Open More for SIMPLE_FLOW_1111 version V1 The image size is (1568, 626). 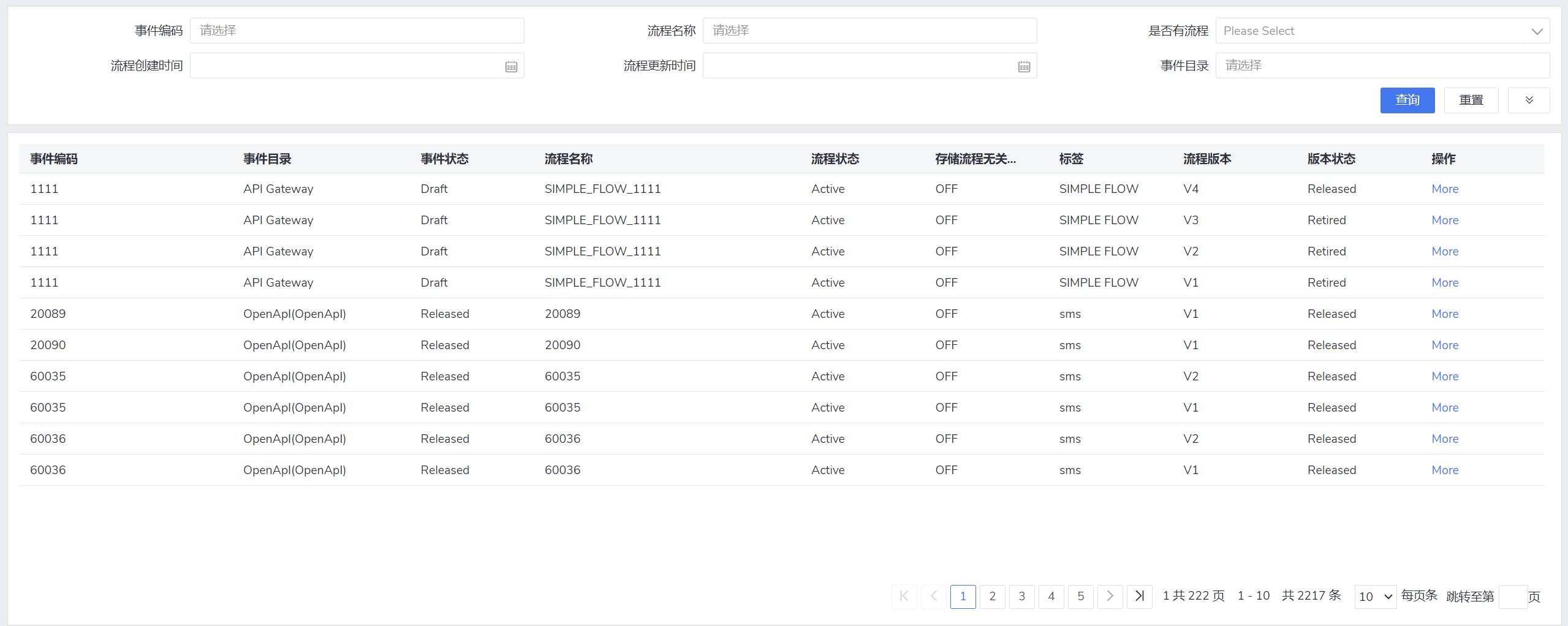click(1445, 282)
